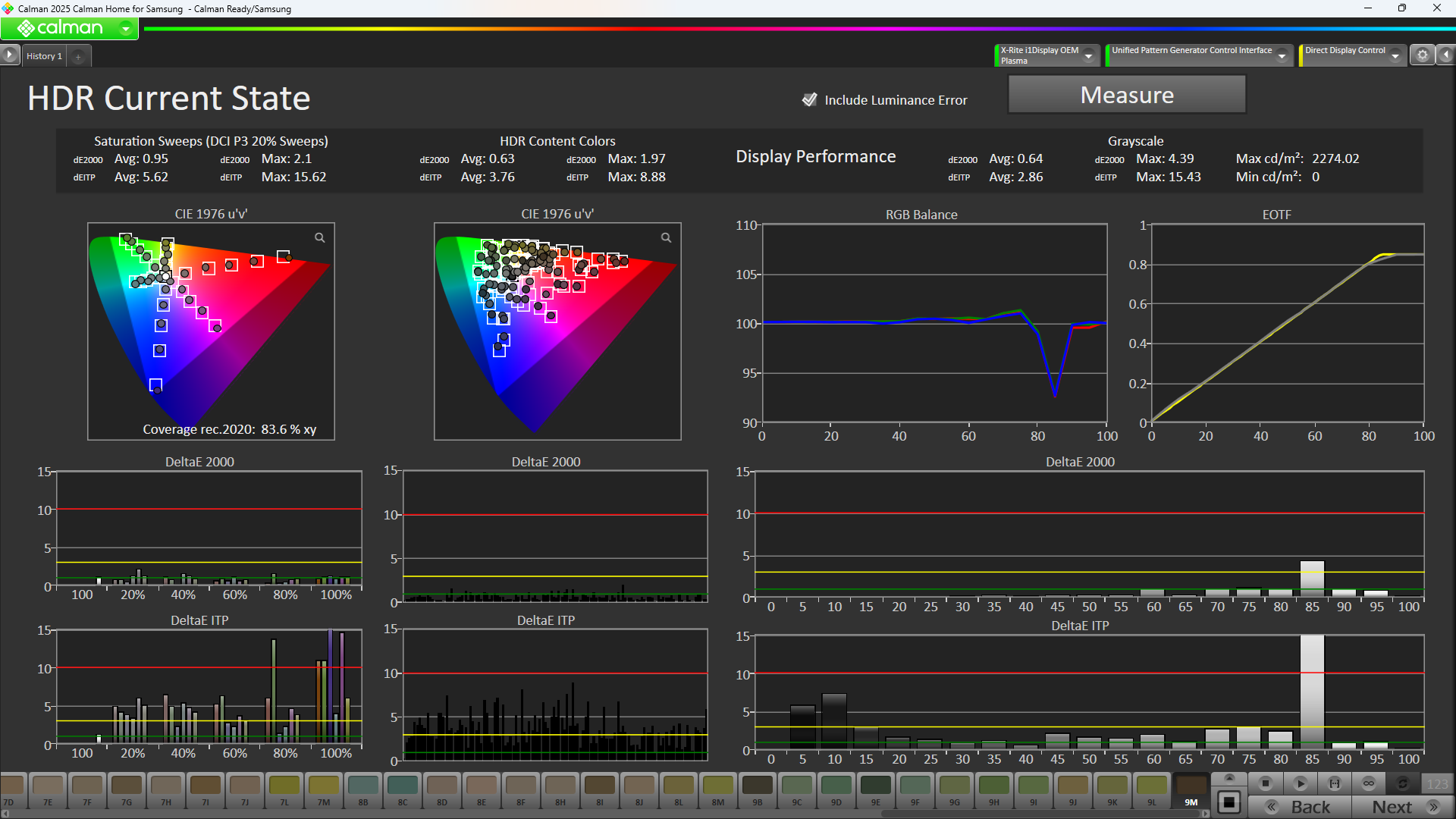Image resolution: width=1456 pixels, height=819 pixels.
Task: Toggle the 123 numeric display button
Action: point(1437,783)
